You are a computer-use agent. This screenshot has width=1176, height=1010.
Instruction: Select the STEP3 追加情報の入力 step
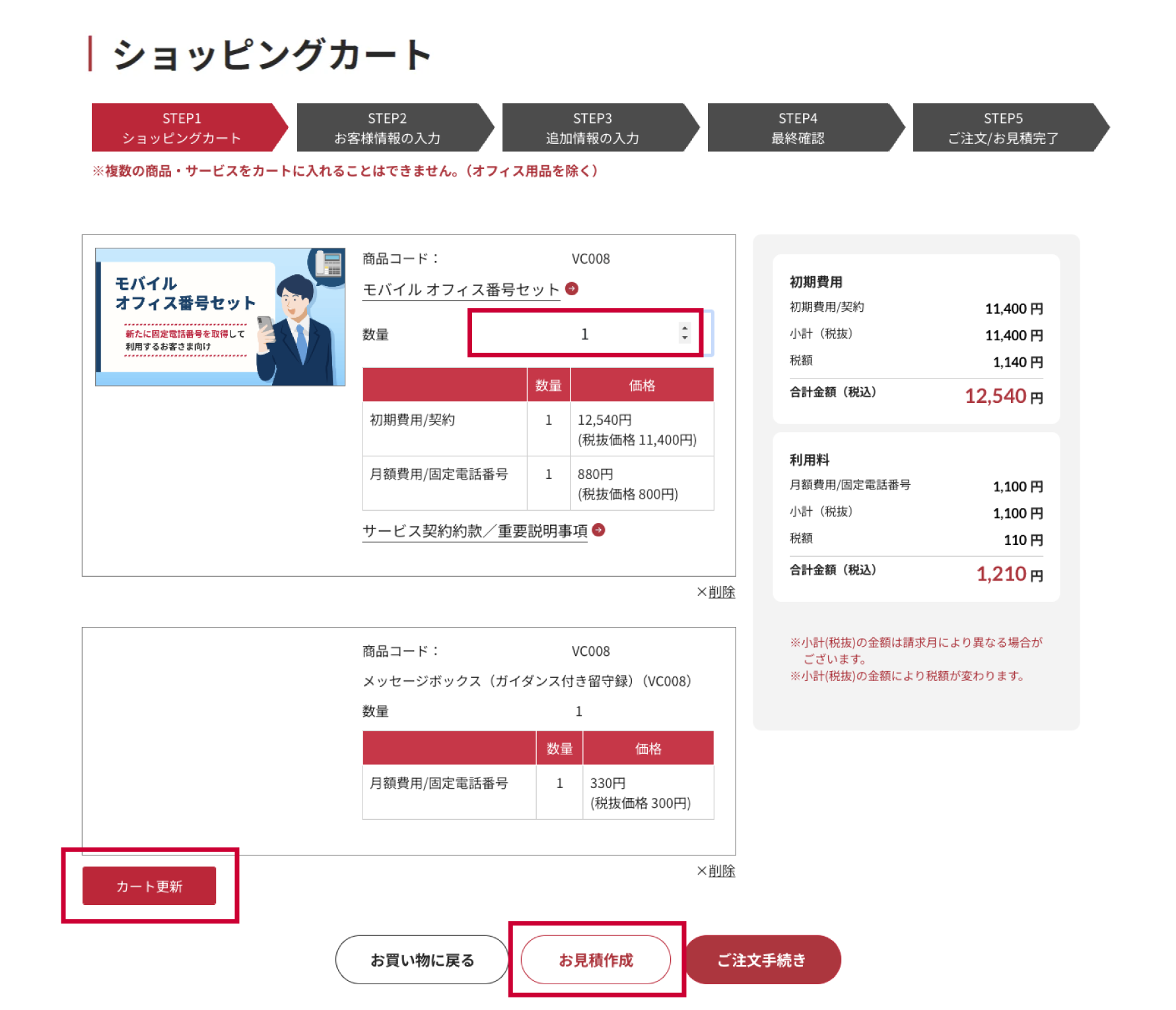coord(593,127)
